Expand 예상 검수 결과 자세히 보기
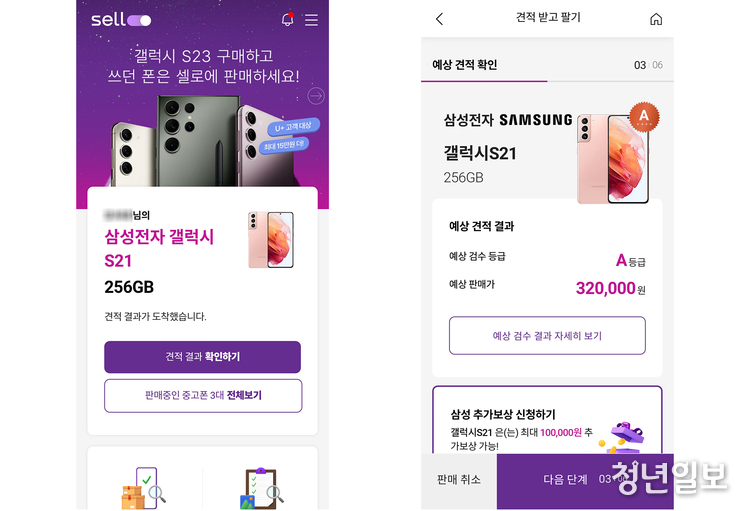 pos(547,335)
